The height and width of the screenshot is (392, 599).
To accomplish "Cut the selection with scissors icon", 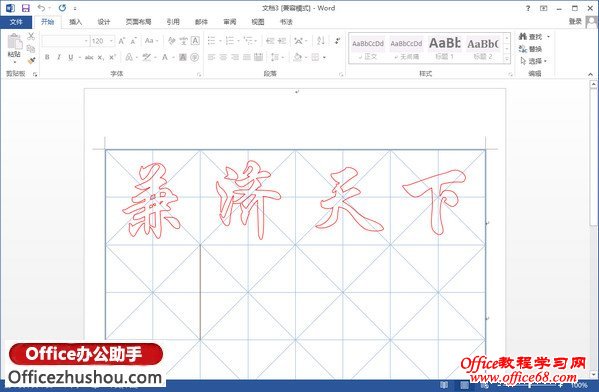I will click(31, 37).
